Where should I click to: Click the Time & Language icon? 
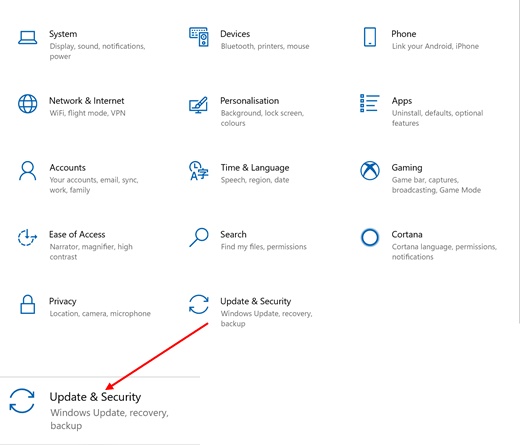tap(199, 171)
